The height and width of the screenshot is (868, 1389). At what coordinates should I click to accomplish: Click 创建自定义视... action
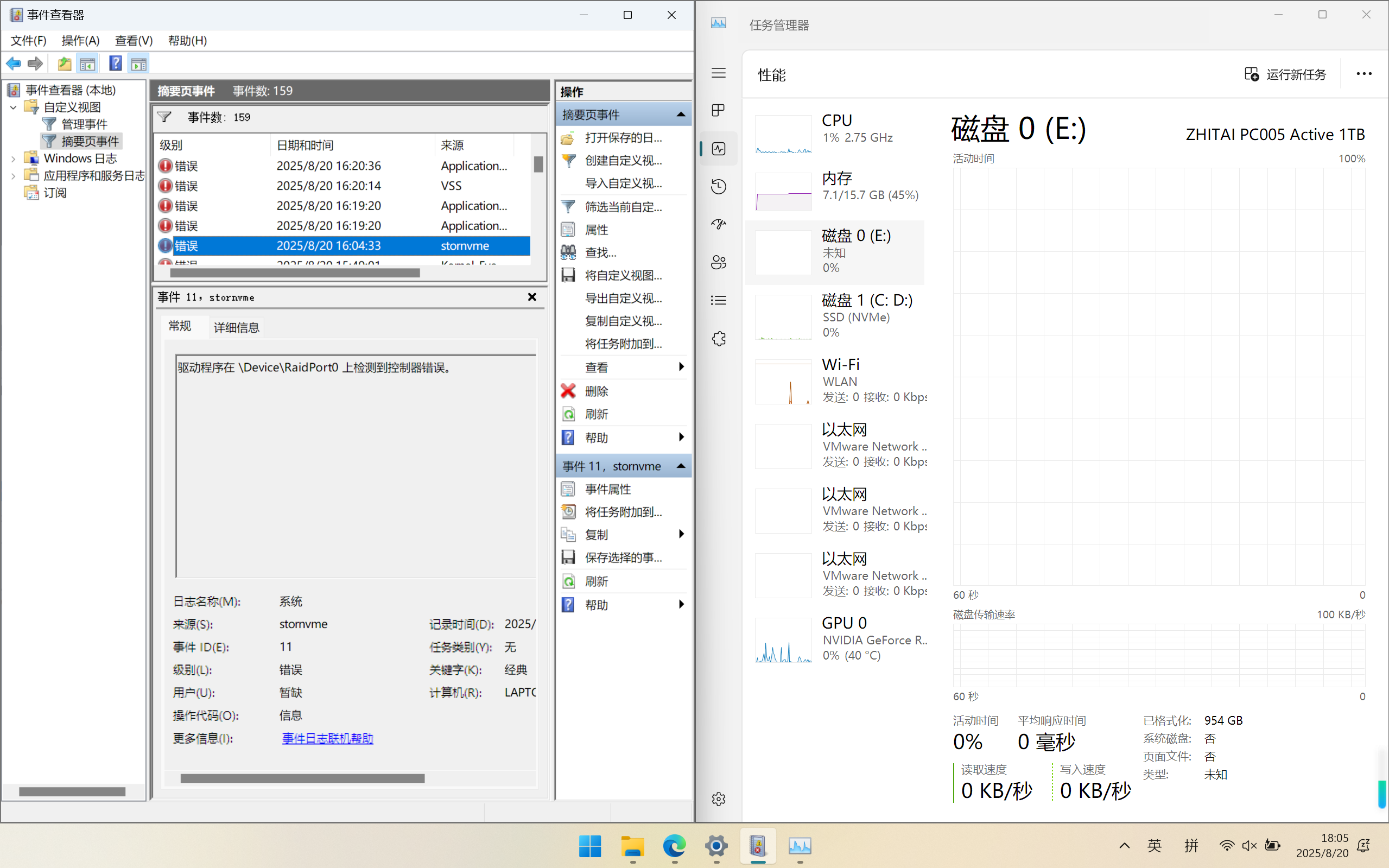(623, 161)
